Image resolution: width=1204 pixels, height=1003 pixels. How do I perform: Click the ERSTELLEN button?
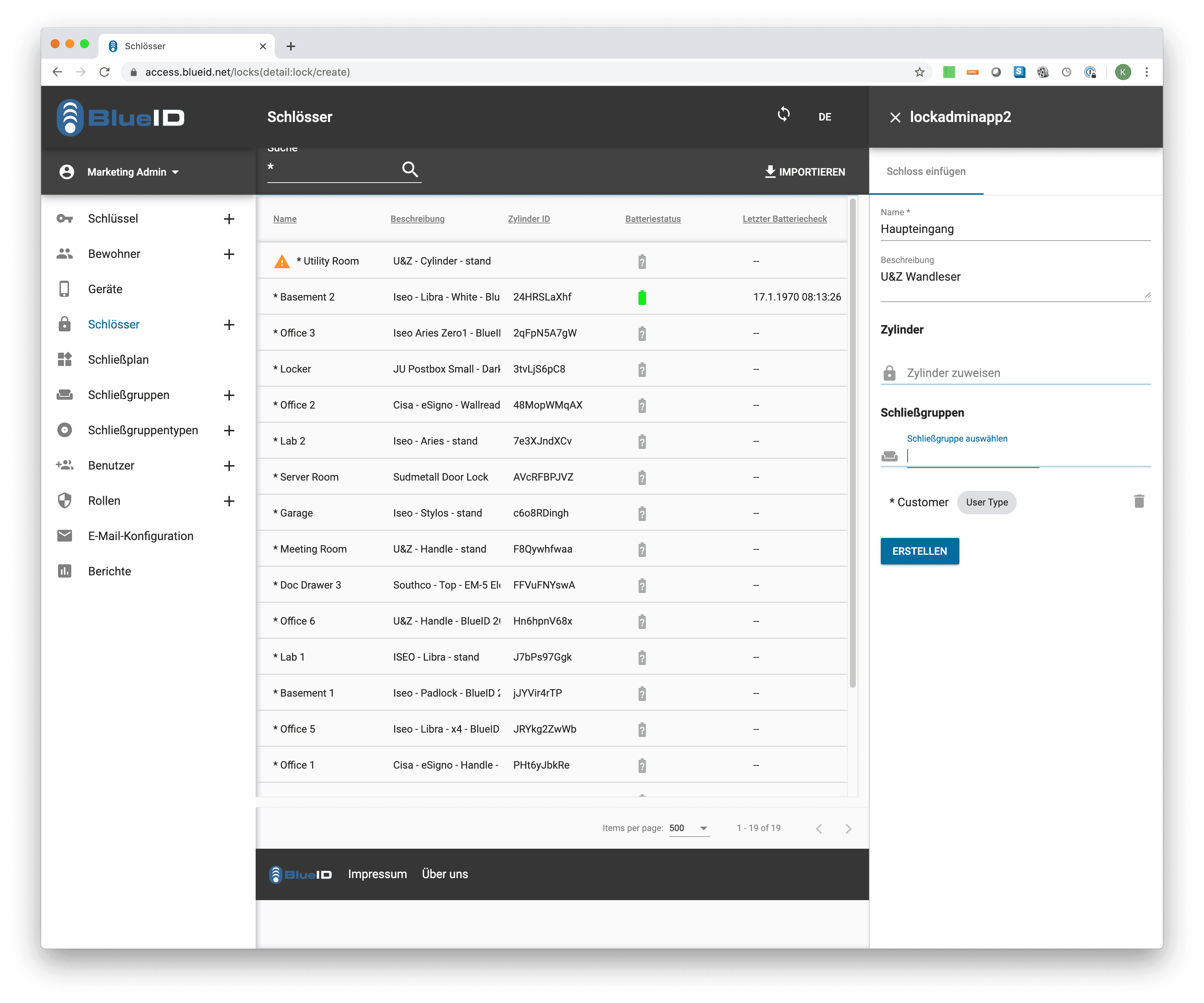point(919,551)
